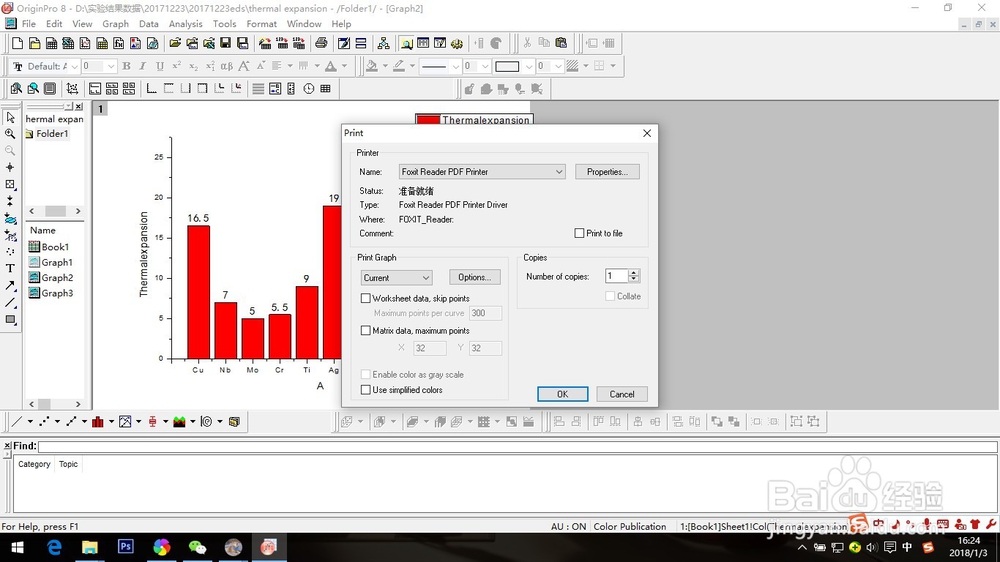Open printer Name dropdown

click(x=482, y=172)
